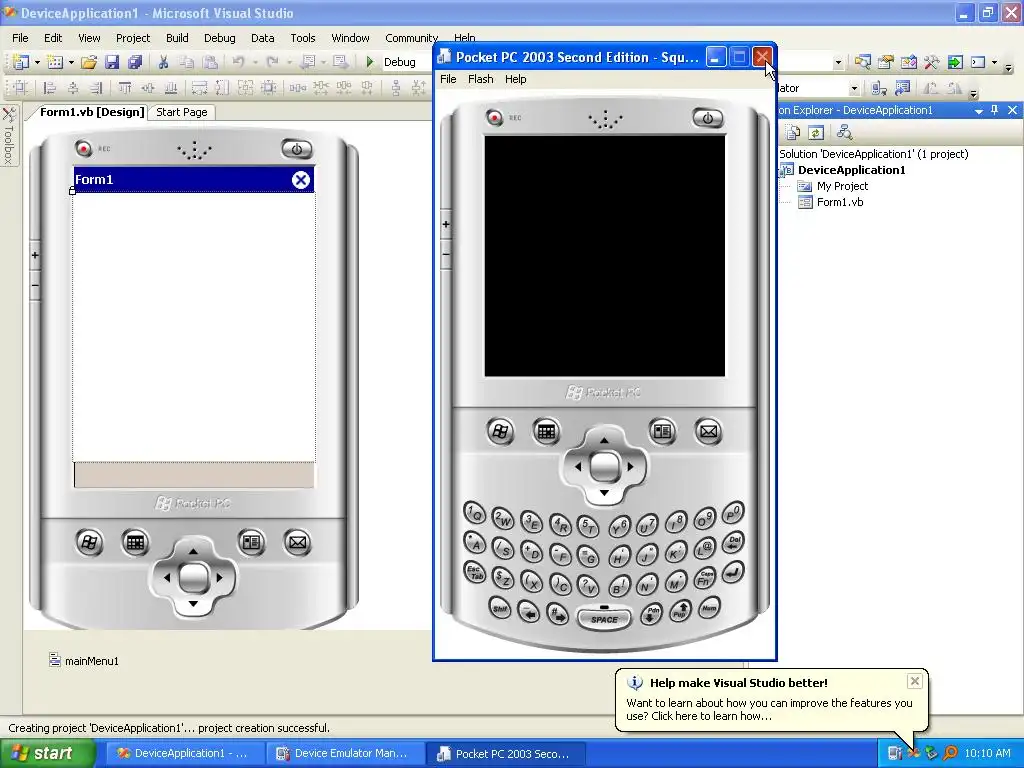Click the View Class Diagram icon
This screenshot has height=768, width=1024.
tap(844, 133)
